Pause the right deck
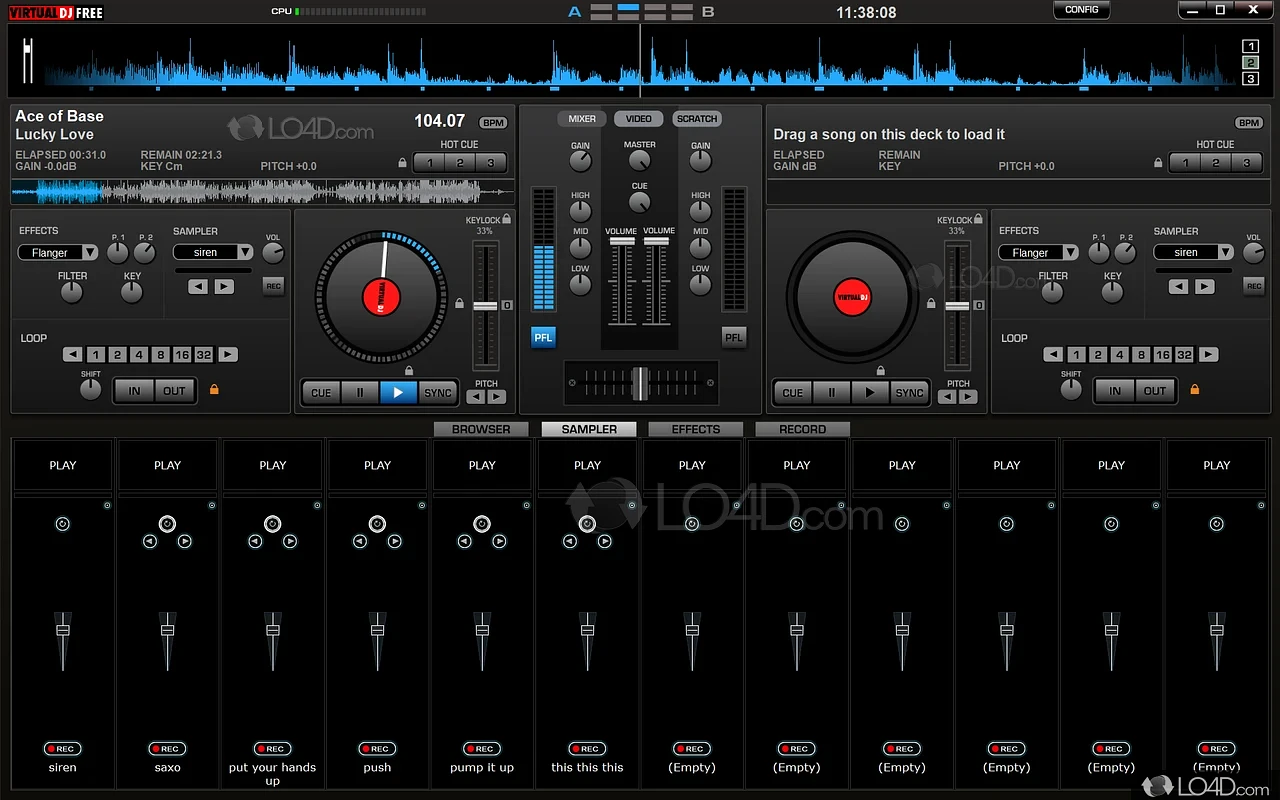Screen dimensions: 1280x800 (x=831, y=393)
